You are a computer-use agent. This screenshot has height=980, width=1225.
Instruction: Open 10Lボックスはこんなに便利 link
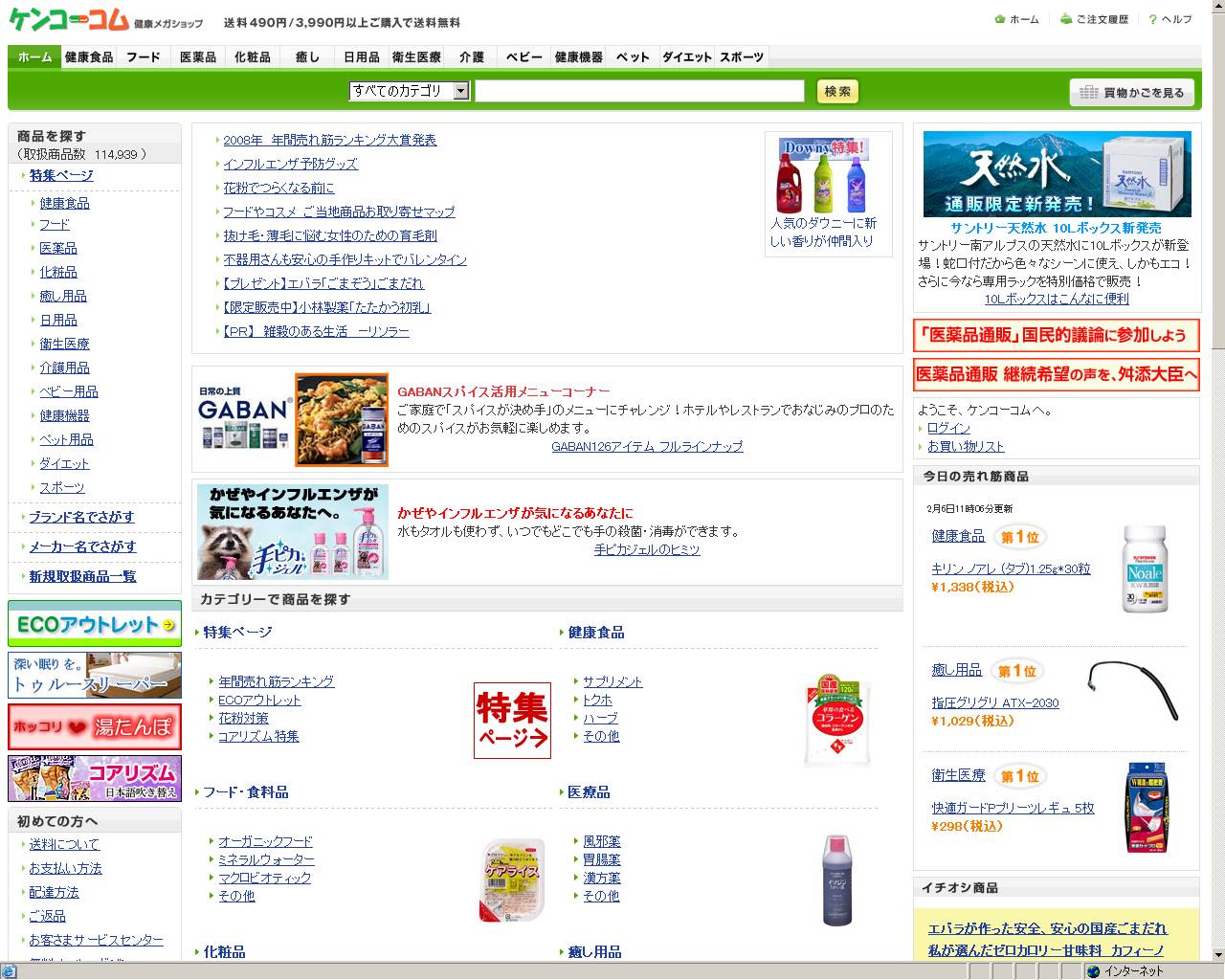tap(1057, 299)
